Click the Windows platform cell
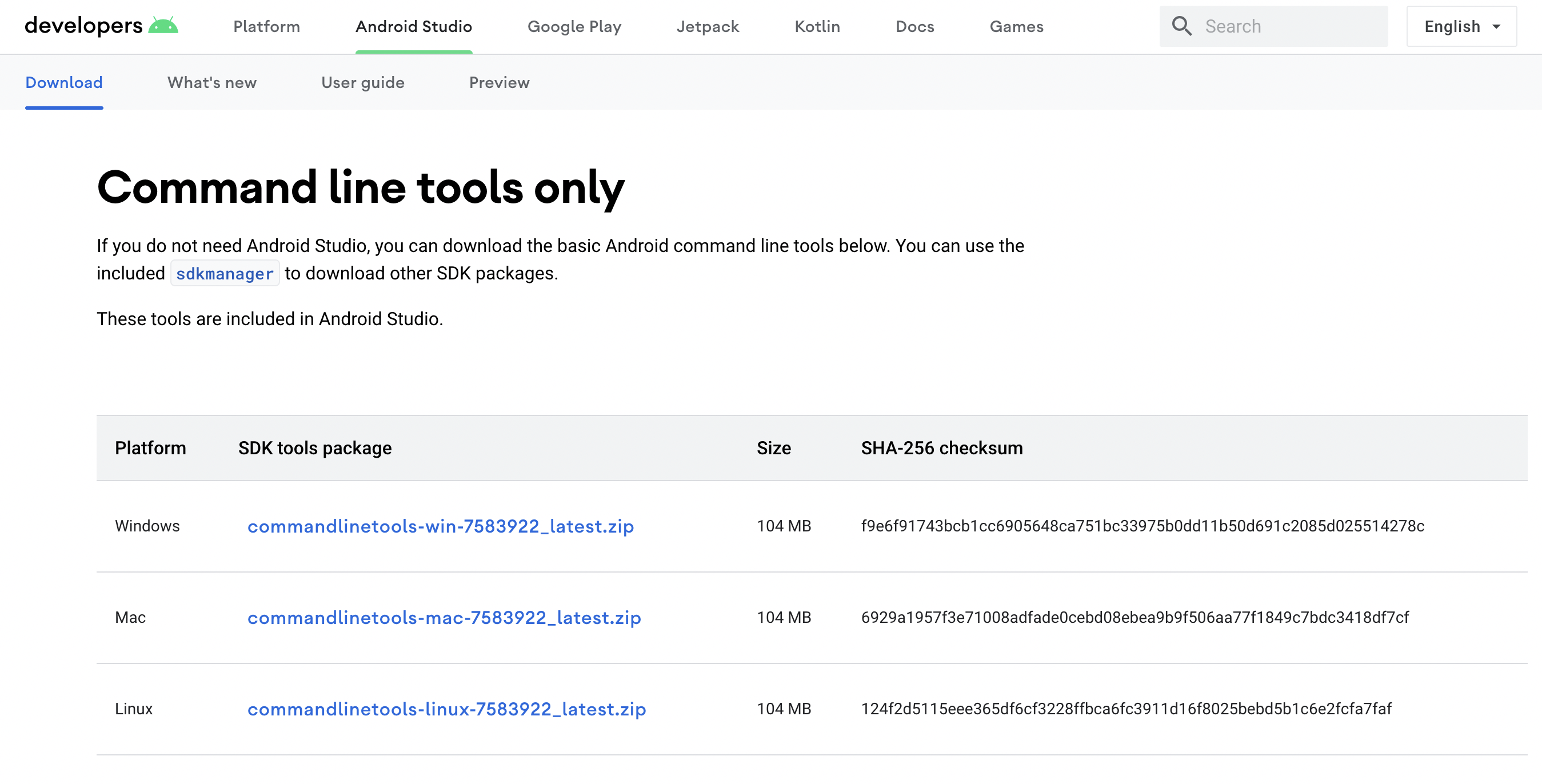This screenshot has height=784, width=1542. pyautogui.click(x=147, y=526)
